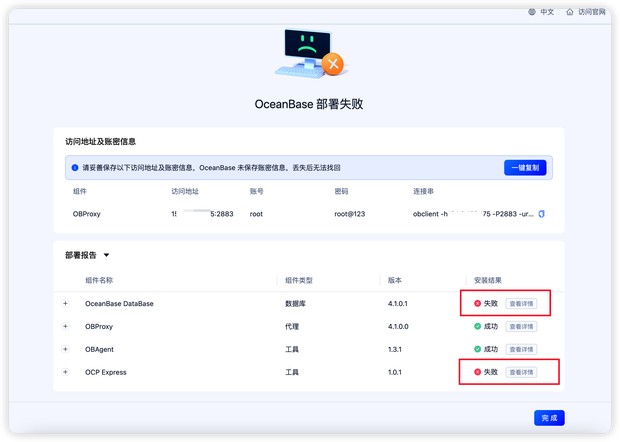
Task: Click the 组件类型 column header
Action: click(x=299, y=280)
